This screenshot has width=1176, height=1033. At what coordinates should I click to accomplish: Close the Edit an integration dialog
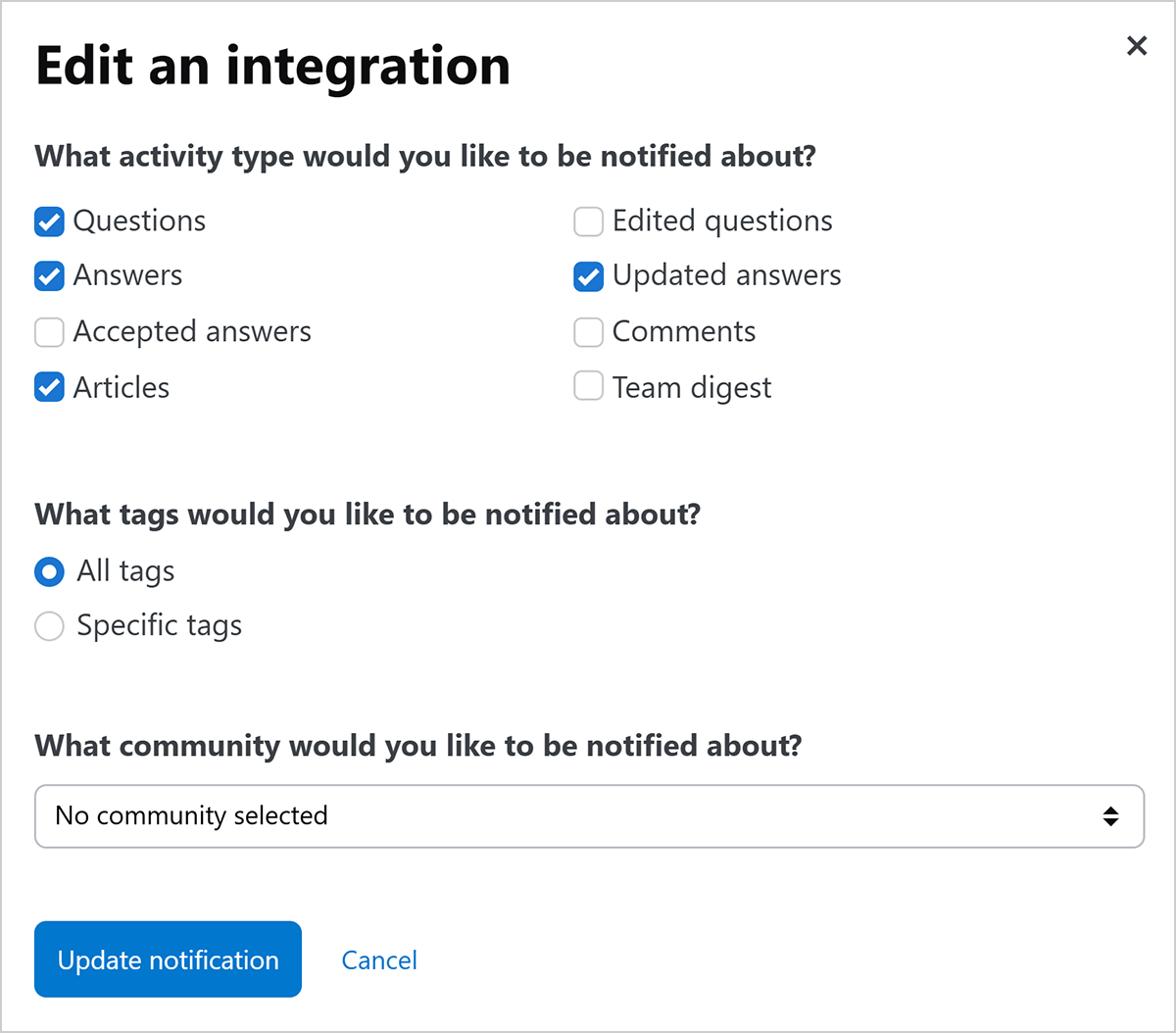[1136, 46]
